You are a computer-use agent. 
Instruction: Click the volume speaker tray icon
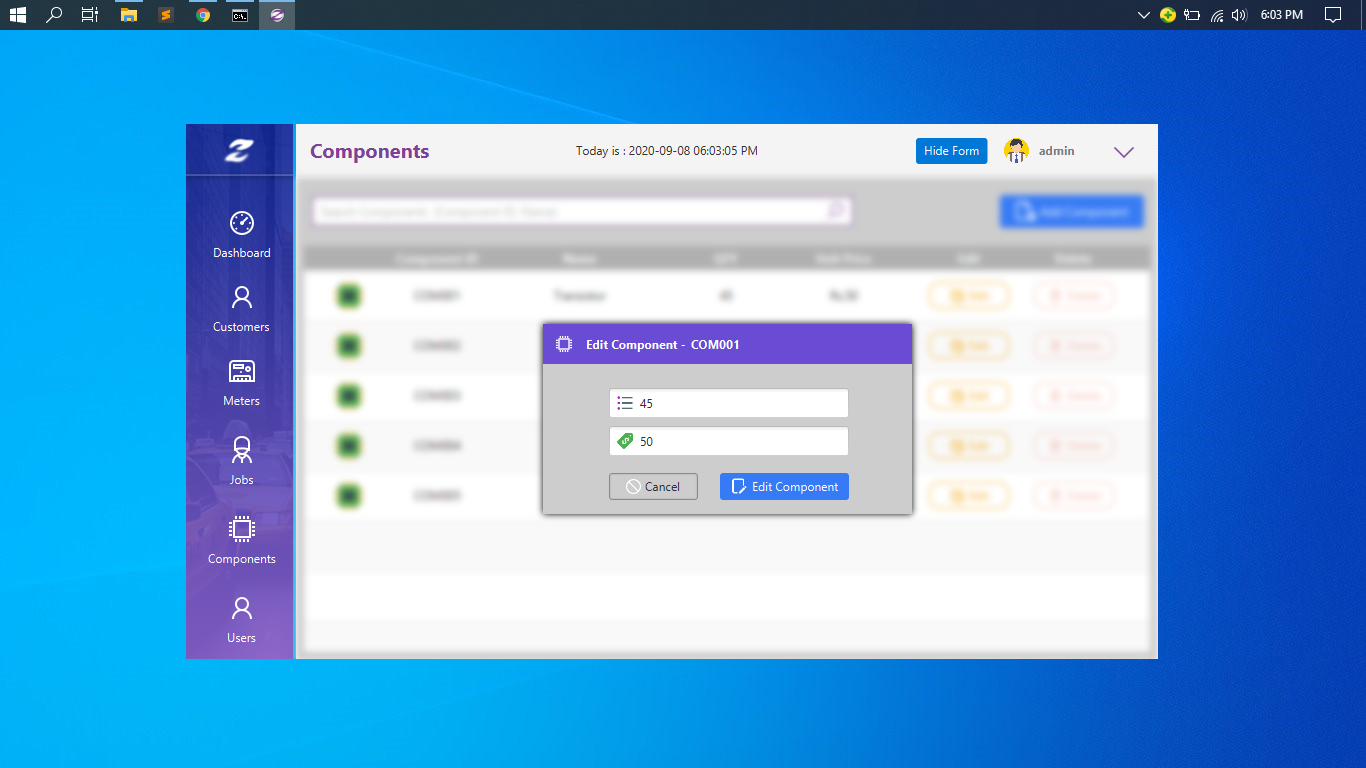pyautogui.click(x=1240, y=15)
